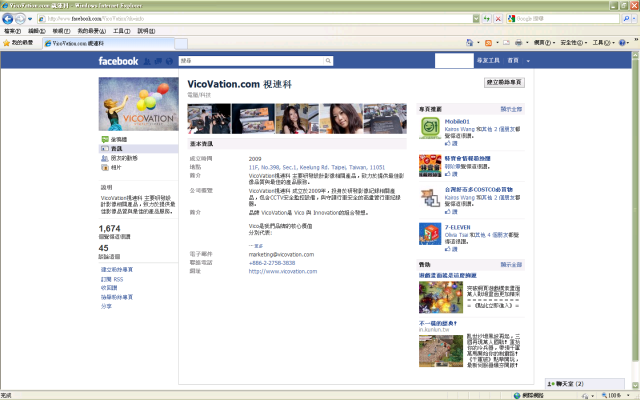Click the COSTCO page recommendation link
This screenshot has height=400, width=640.
point(479,190)
